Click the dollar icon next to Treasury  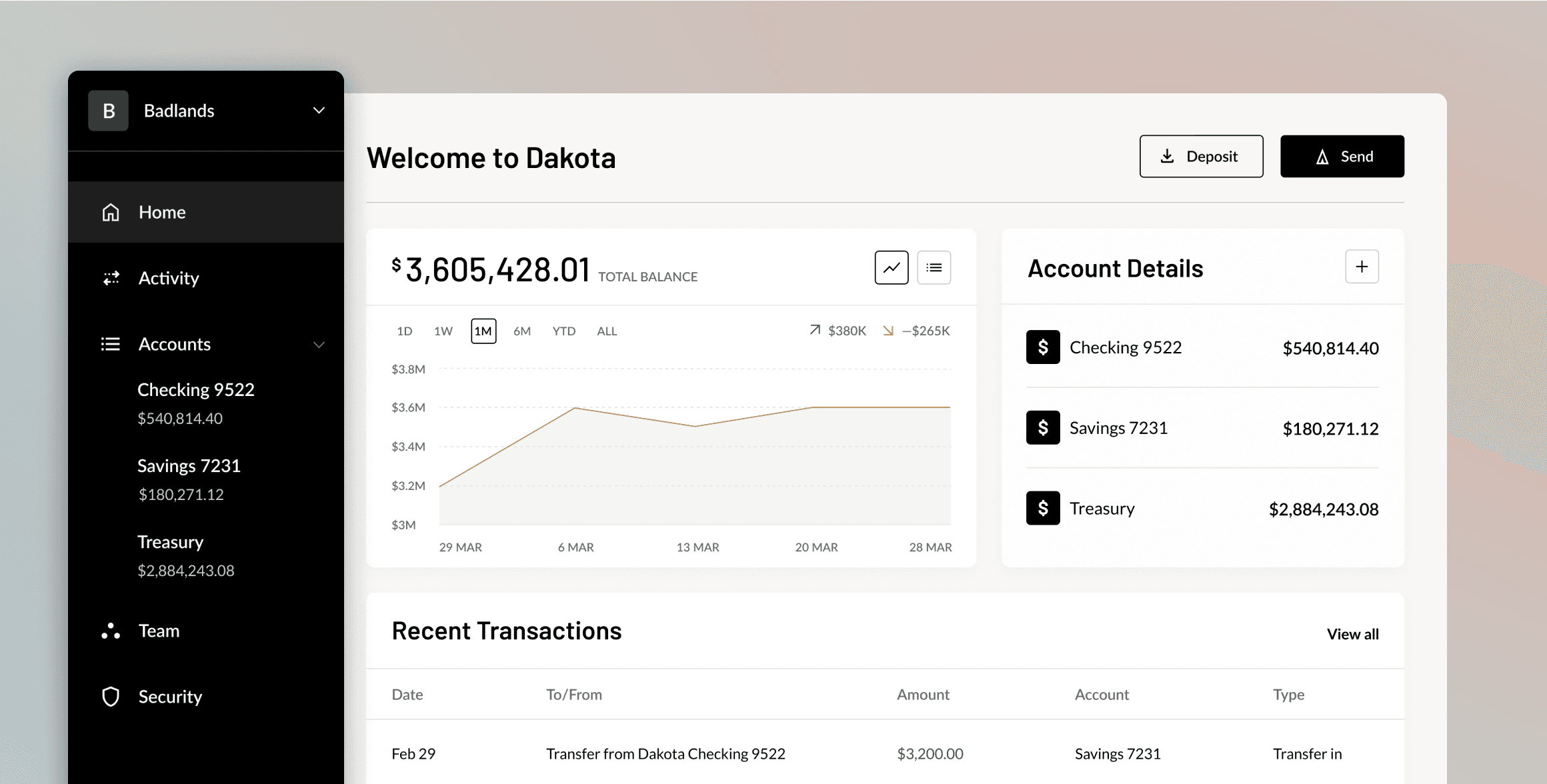(x=1042, y=508)
